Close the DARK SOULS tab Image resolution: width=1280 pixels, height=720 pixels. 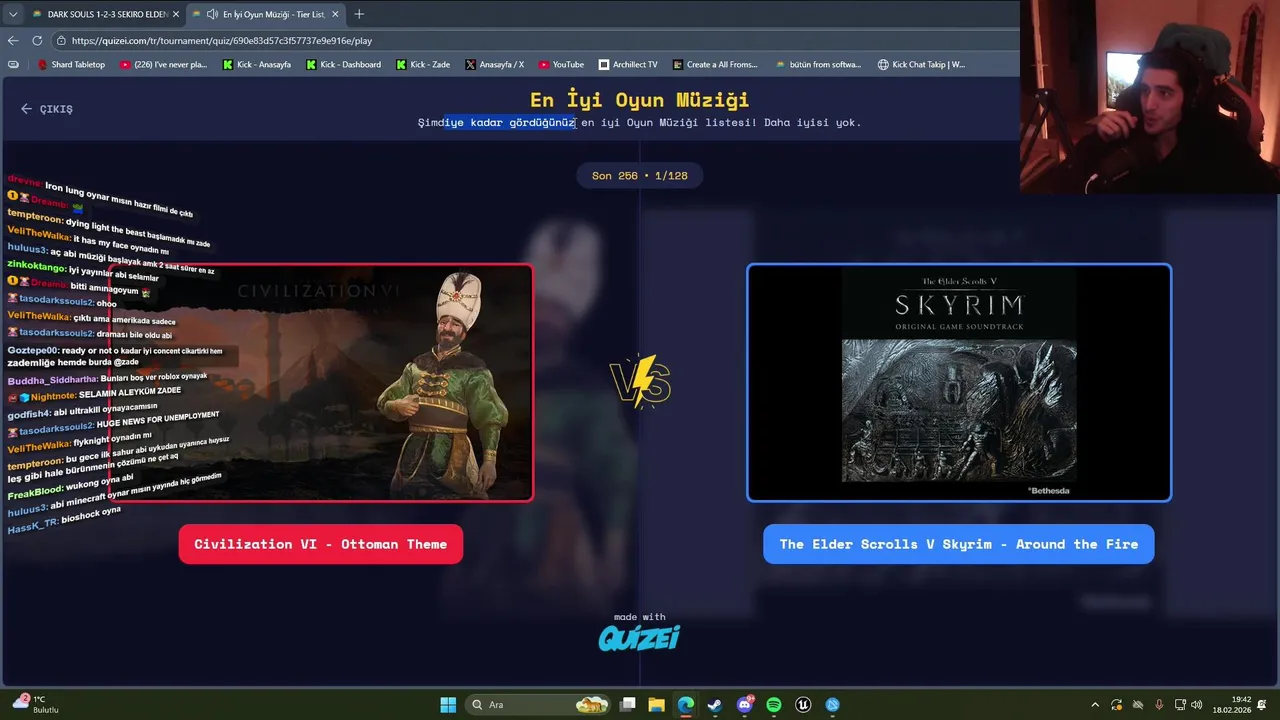click(176, 14)
